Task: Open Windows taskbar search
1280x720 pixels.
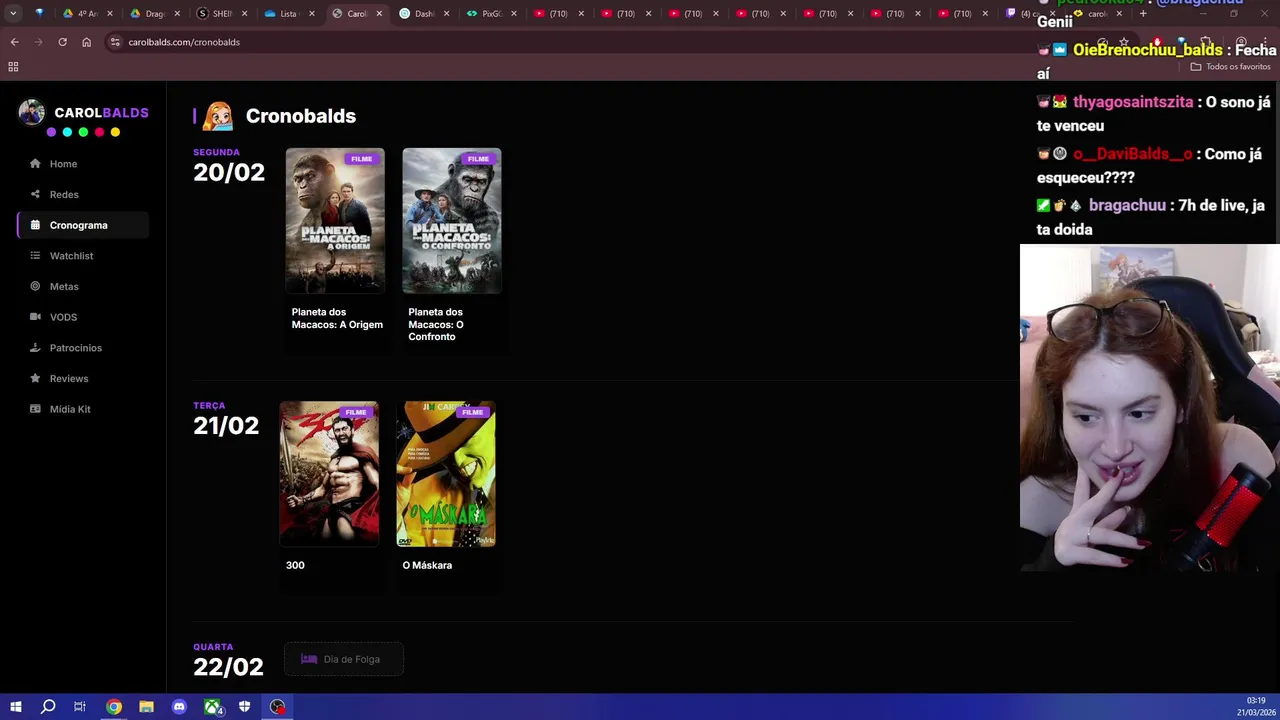Action: click(x=48, y=707)
